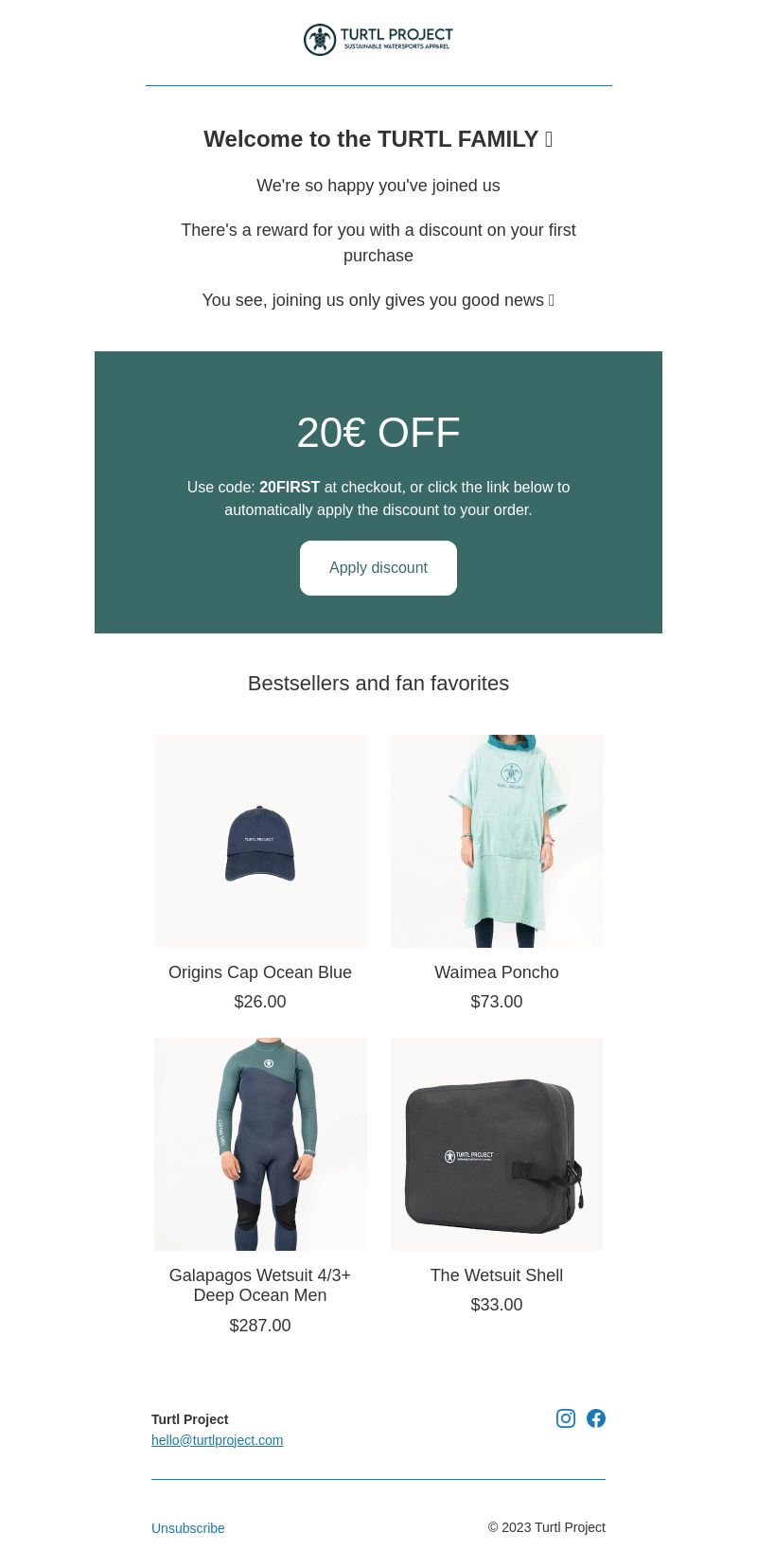The width and height of the screenshot is (757, 1568).
Task: Open The Wetsuit Shell bag image
Action: coord(497,1144)
